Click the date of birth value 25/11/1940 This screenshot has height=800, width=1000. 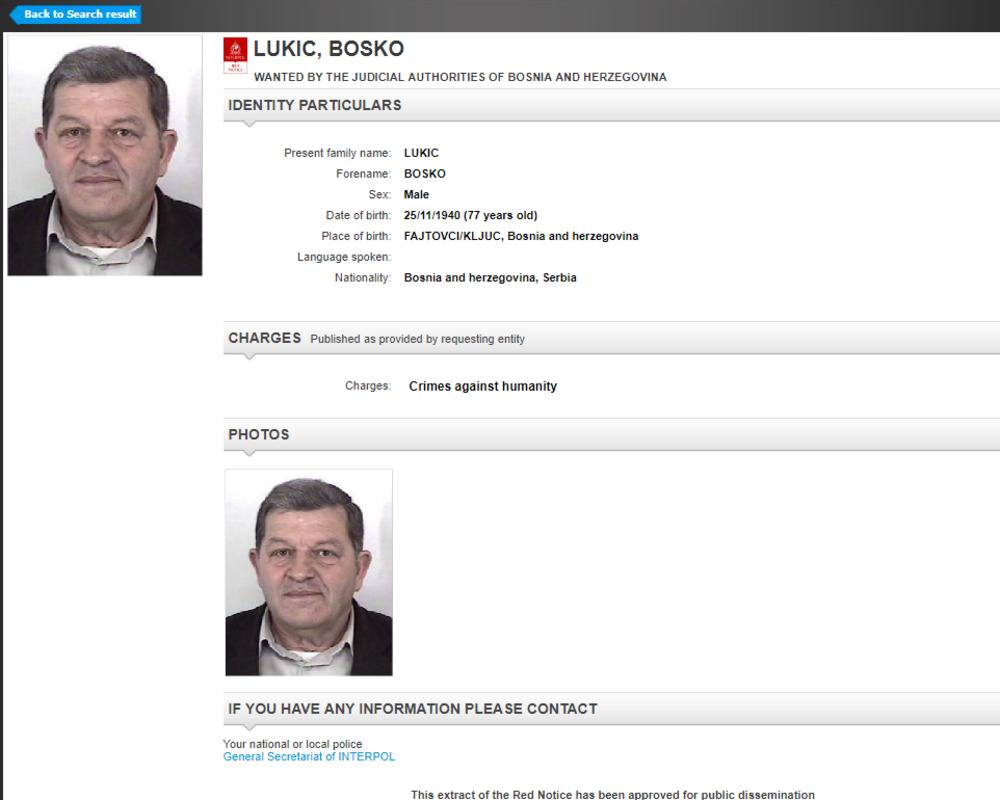pos(470,215)
